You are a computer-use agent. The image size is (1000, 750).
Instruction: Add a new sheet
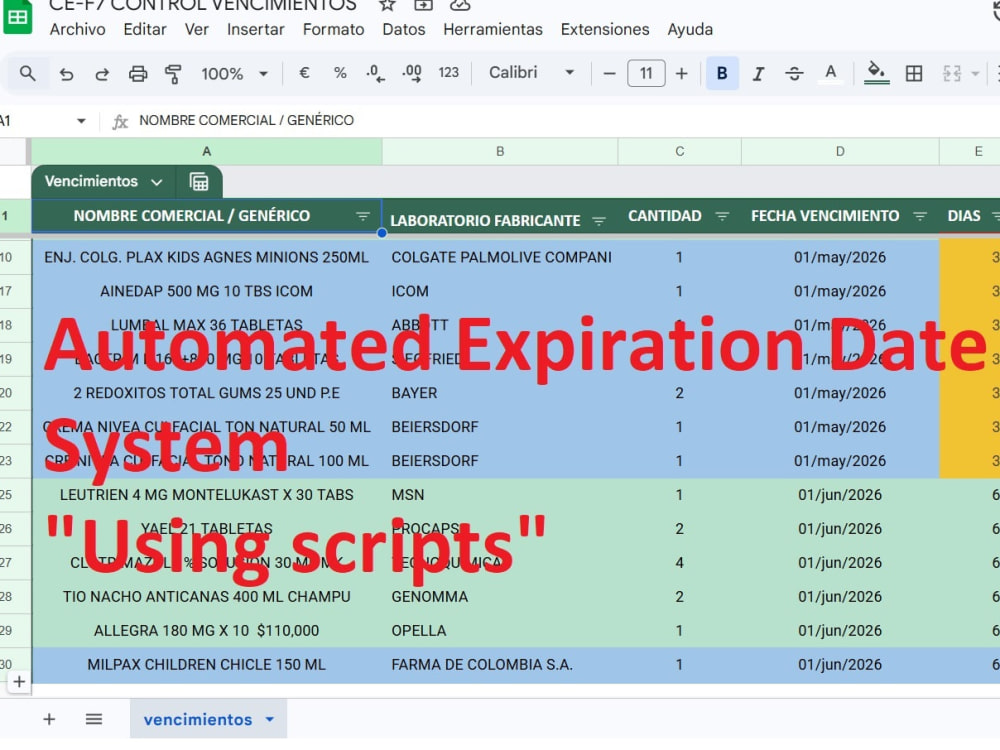[x=49, y=719]
